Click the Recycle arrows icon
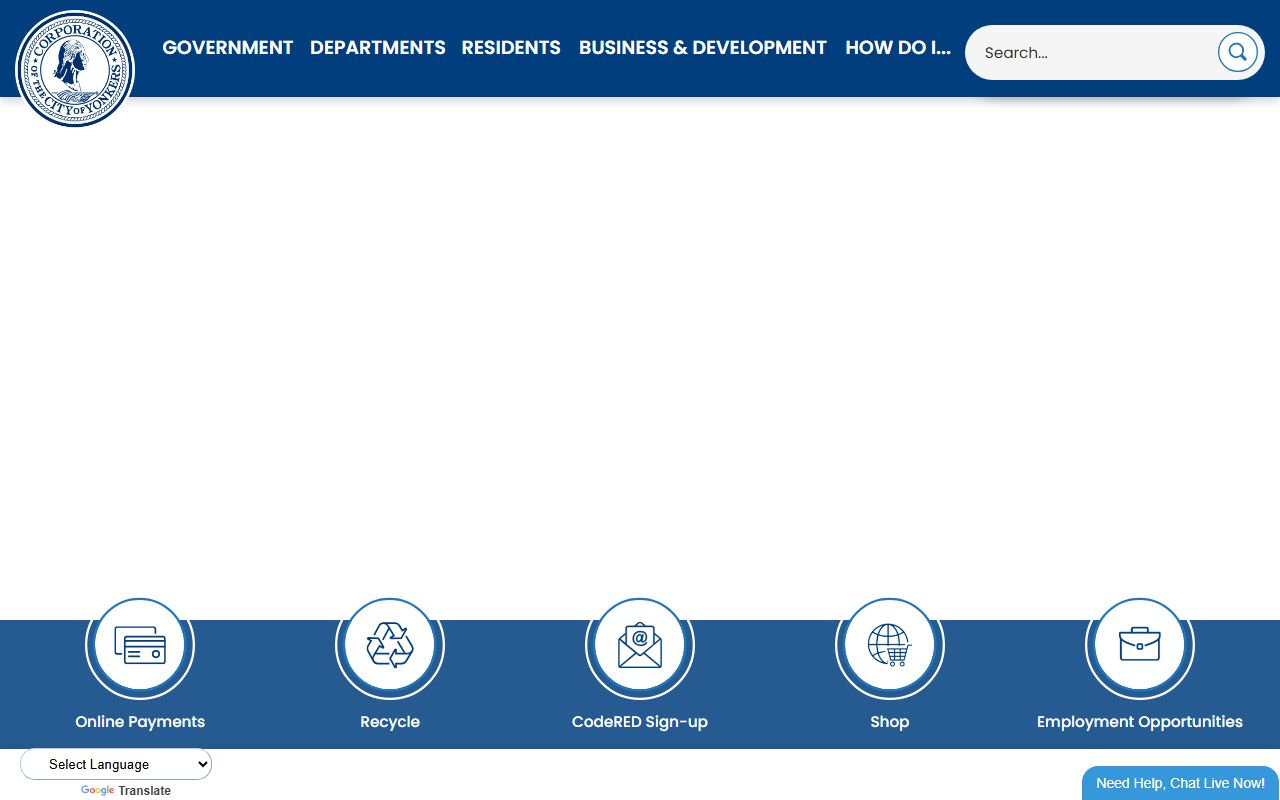 [390, 646]
